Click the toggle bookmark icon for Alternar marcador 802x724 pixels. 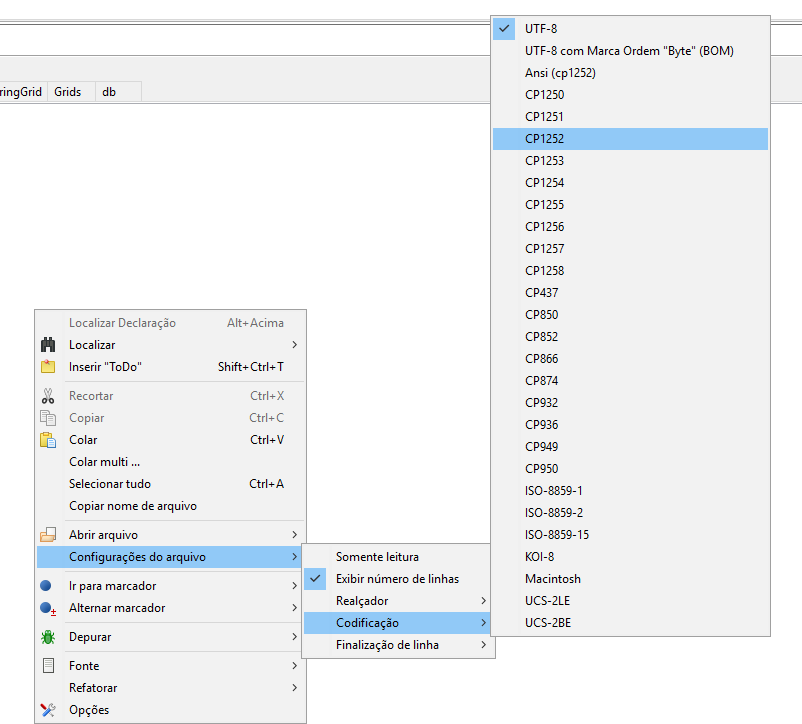click(48, 608)
